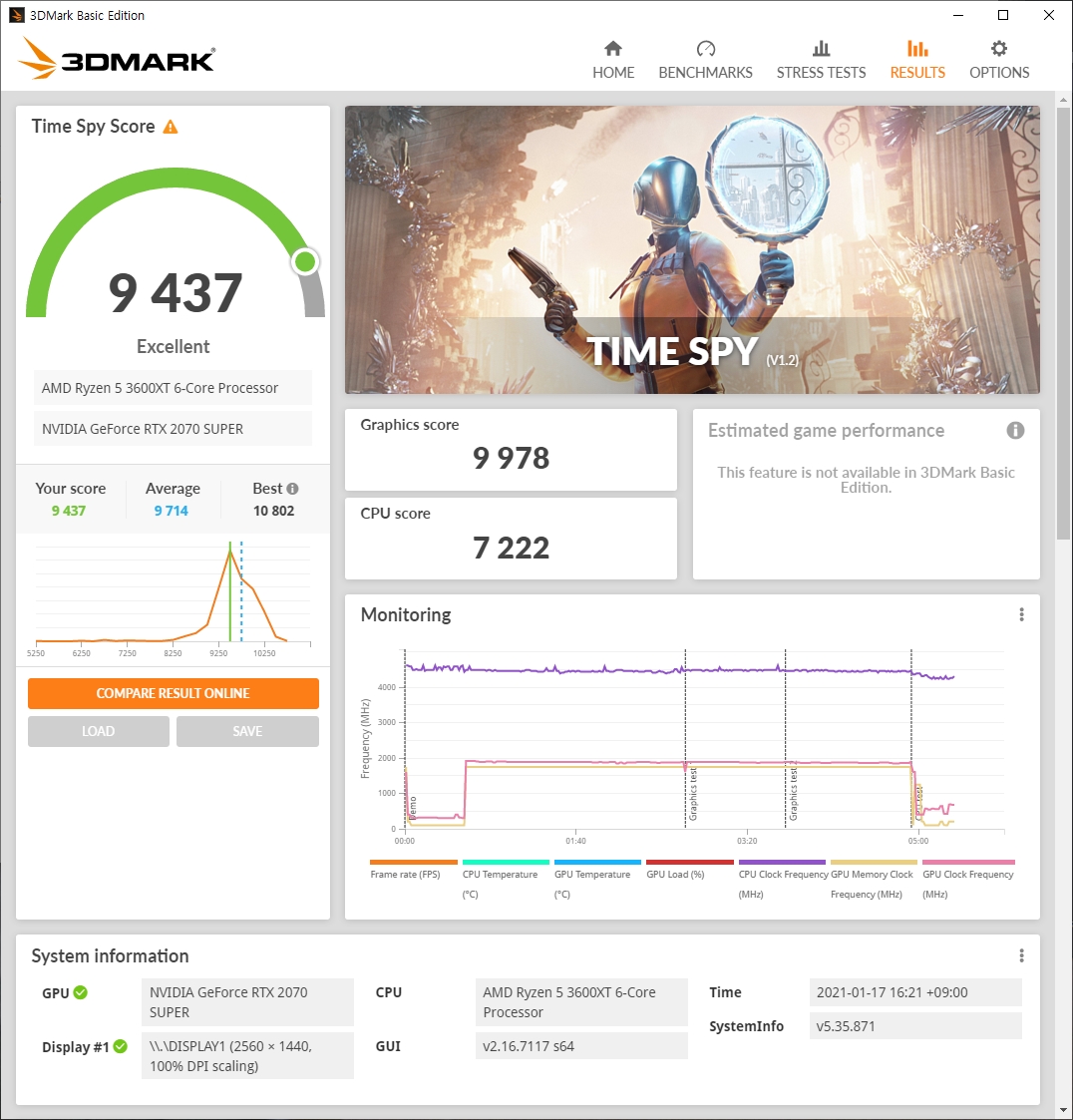Click the AMD Ryzen 5 3600XT label under score
The image size is (1073, 1120).
click(173, 388)
